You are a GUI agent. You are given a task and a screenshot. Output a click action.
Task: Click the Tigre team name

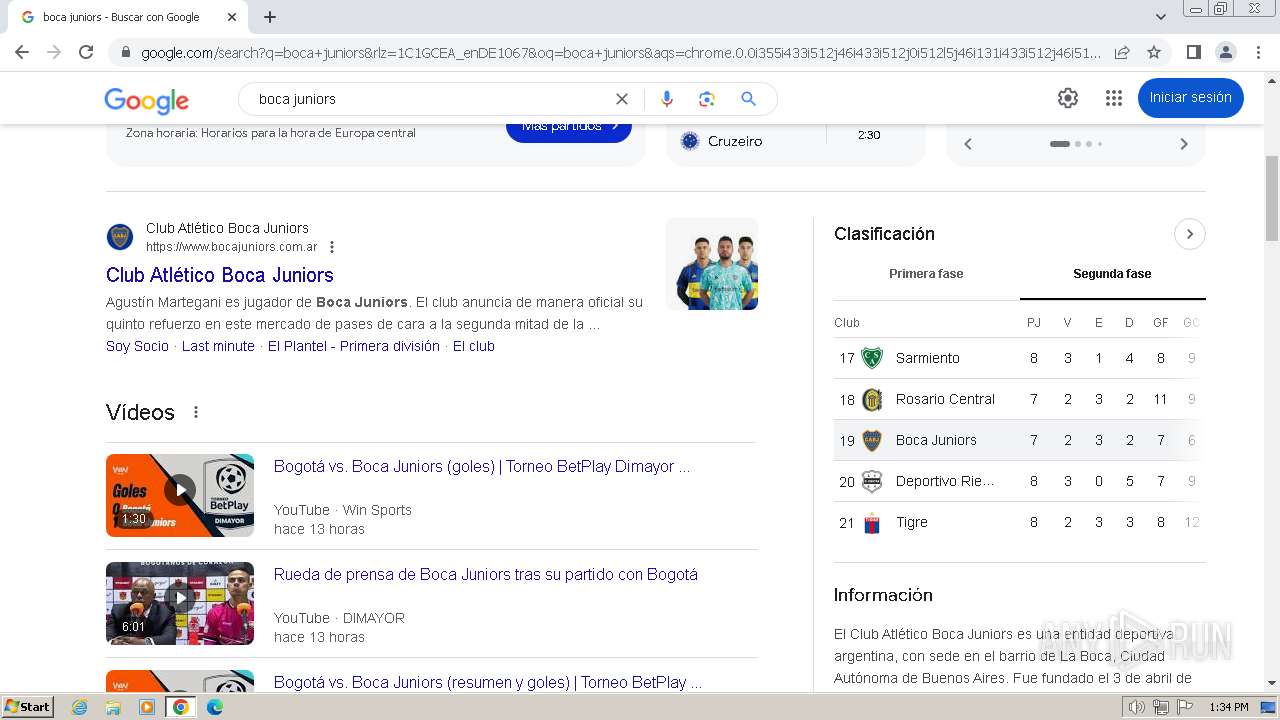(912, 522)
